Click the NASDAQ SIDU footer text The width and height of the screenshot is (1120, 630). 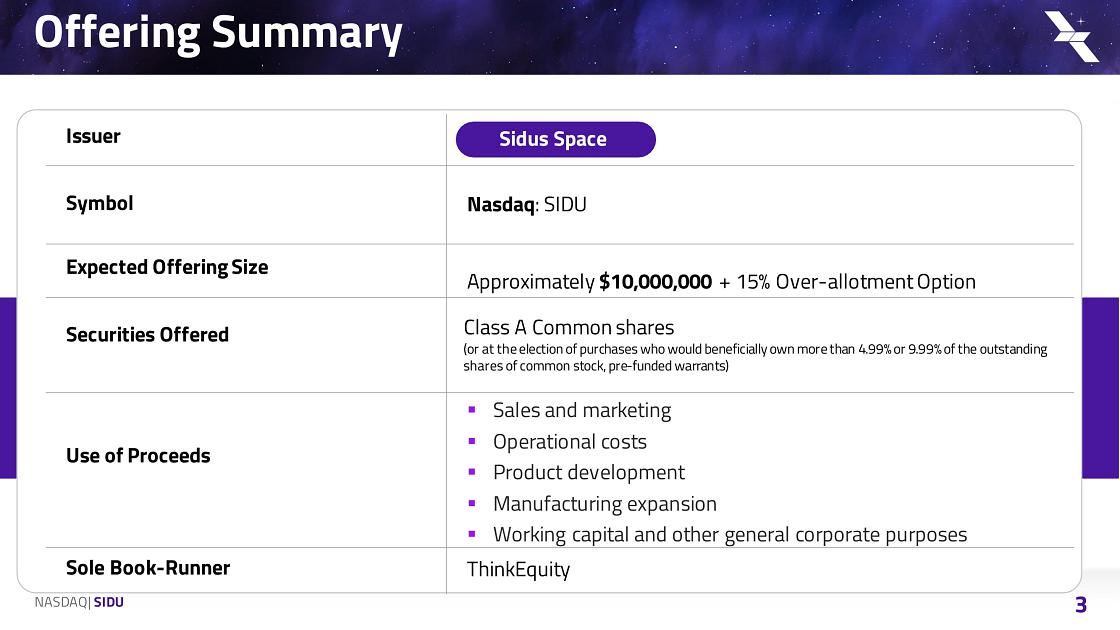79,603
